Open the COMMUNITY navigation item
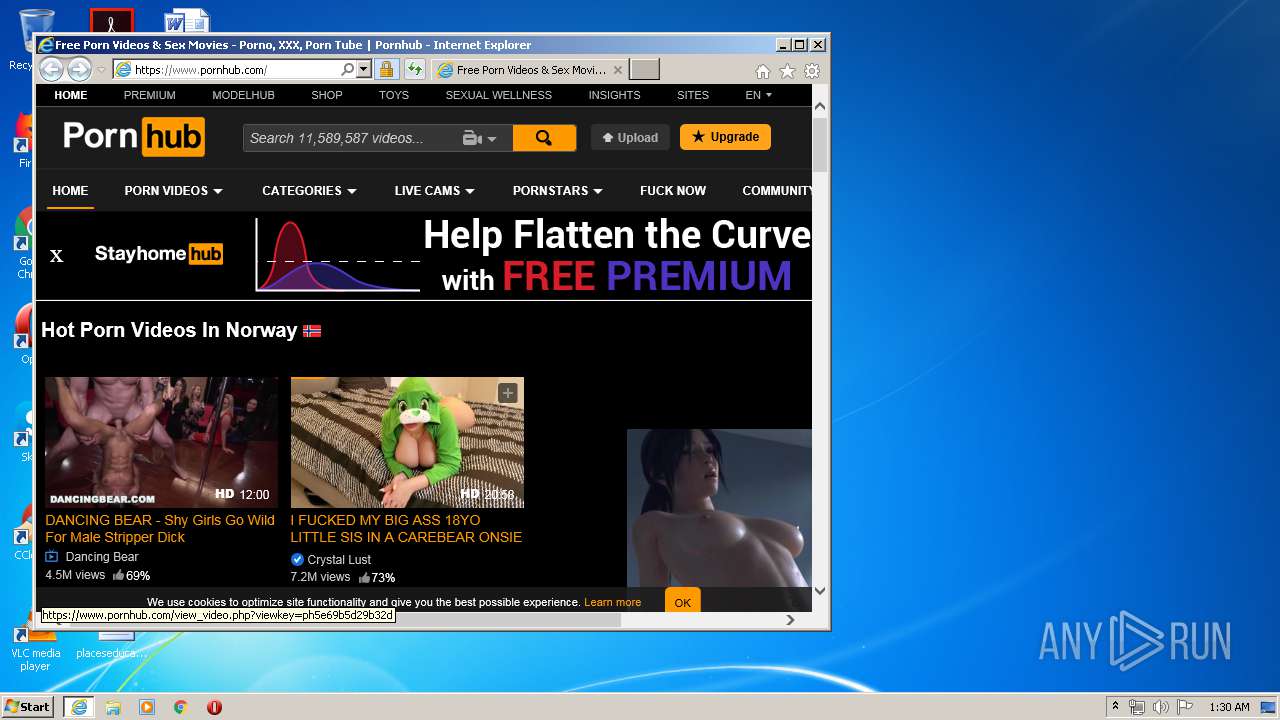This screenshot has height=720, width=1280. click(777, 190)
